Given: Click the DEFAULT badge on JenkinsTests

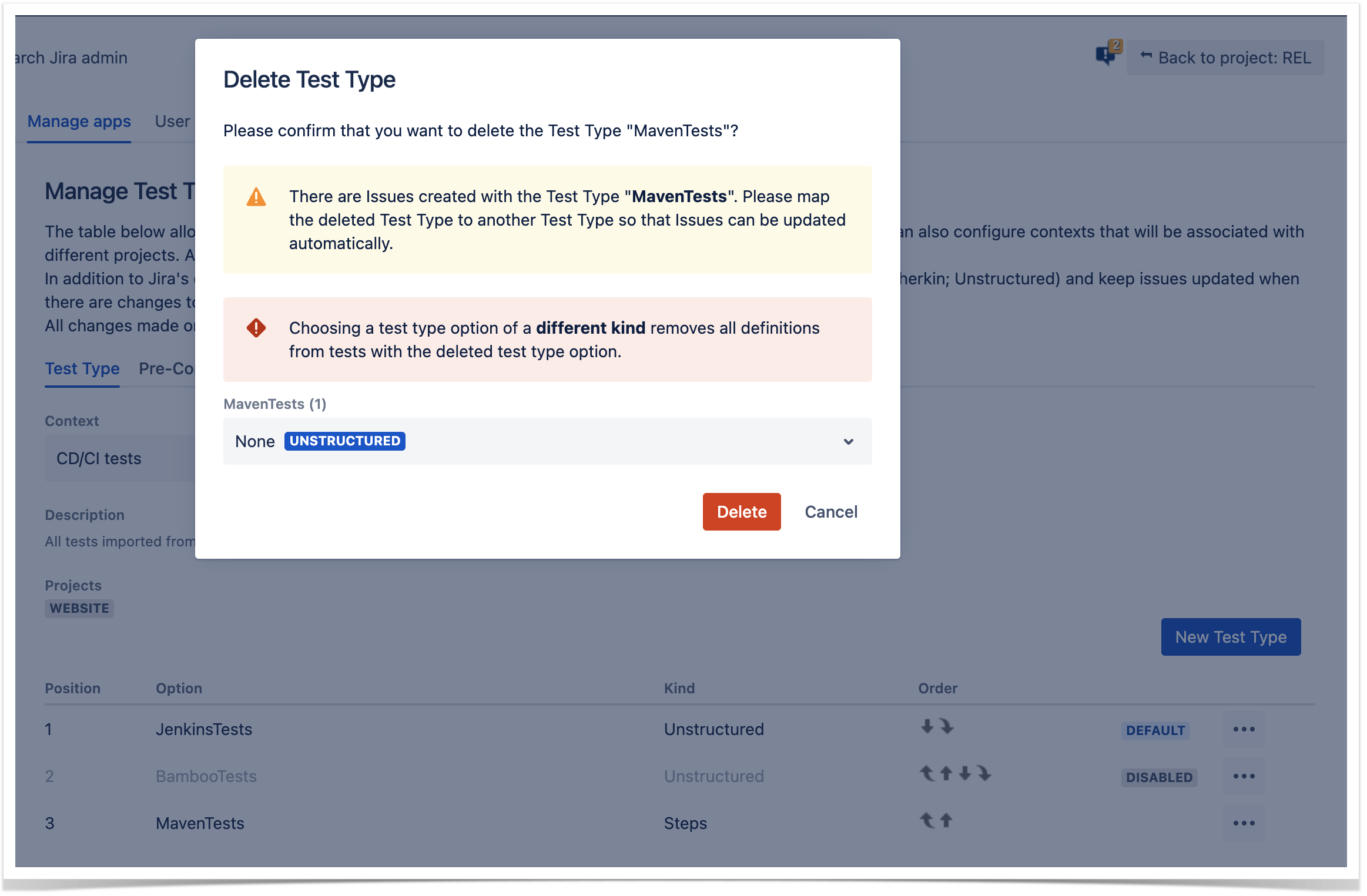Looking at the screenshot, I should (x=1154, y=730).
